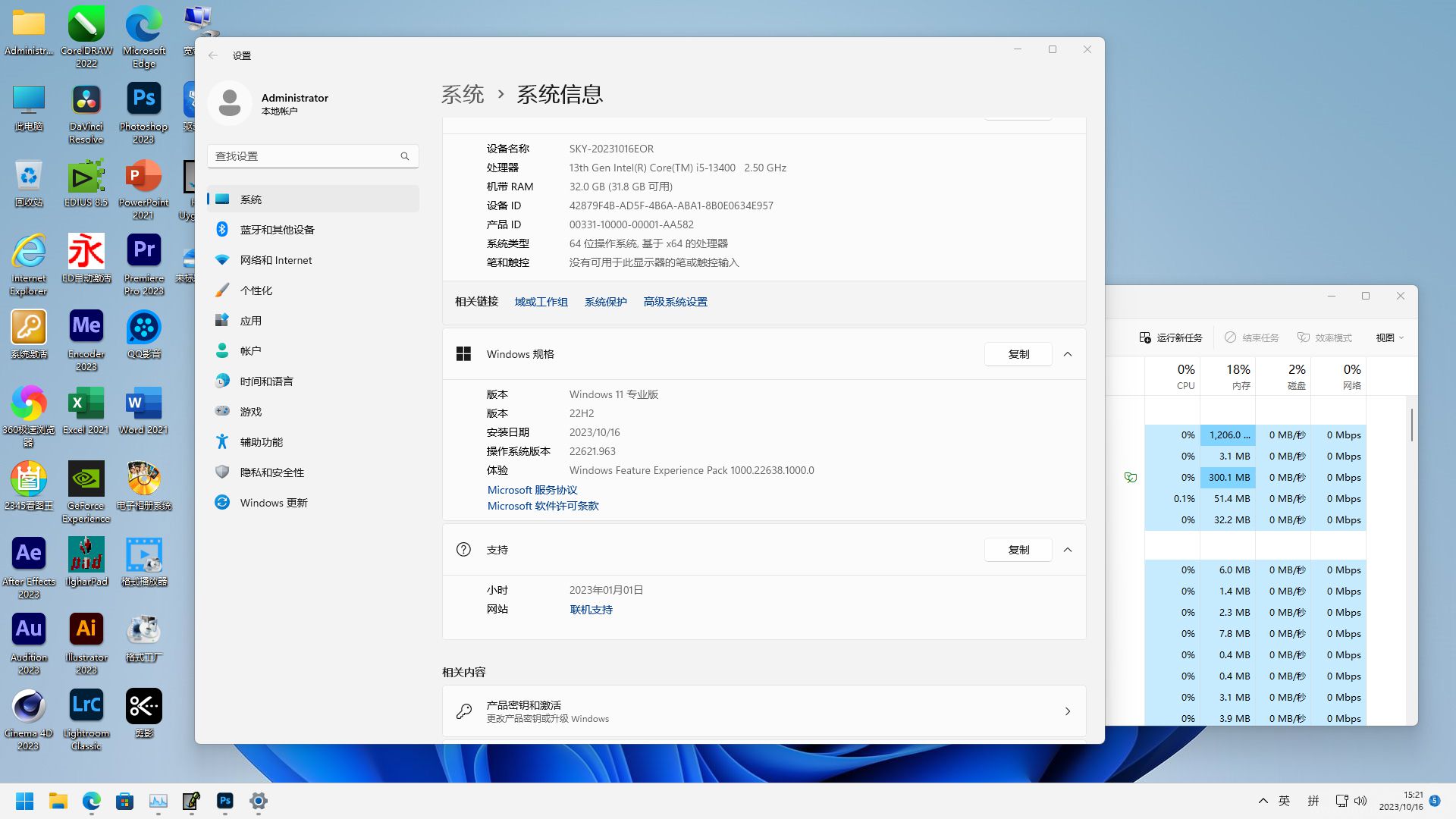This screenshot has height=819, width=1456.
Task: Open Microsoft Edge desktop shortcut
Action: coord(144,36)
